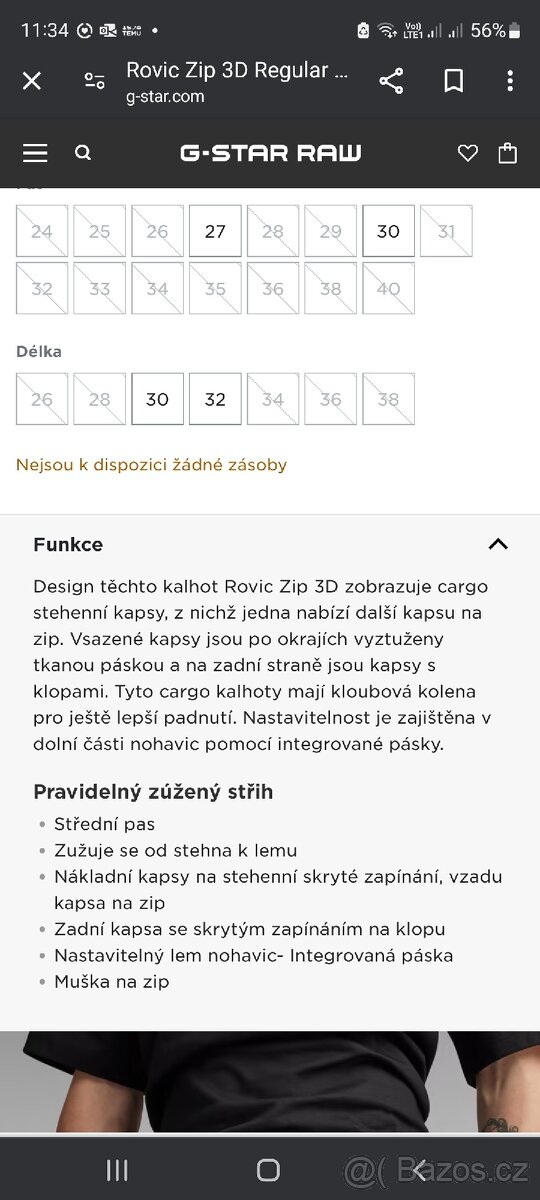Open the three-dot overflow menu
540x1200 pixels.
pyautogui.click(x=510, y=81)
